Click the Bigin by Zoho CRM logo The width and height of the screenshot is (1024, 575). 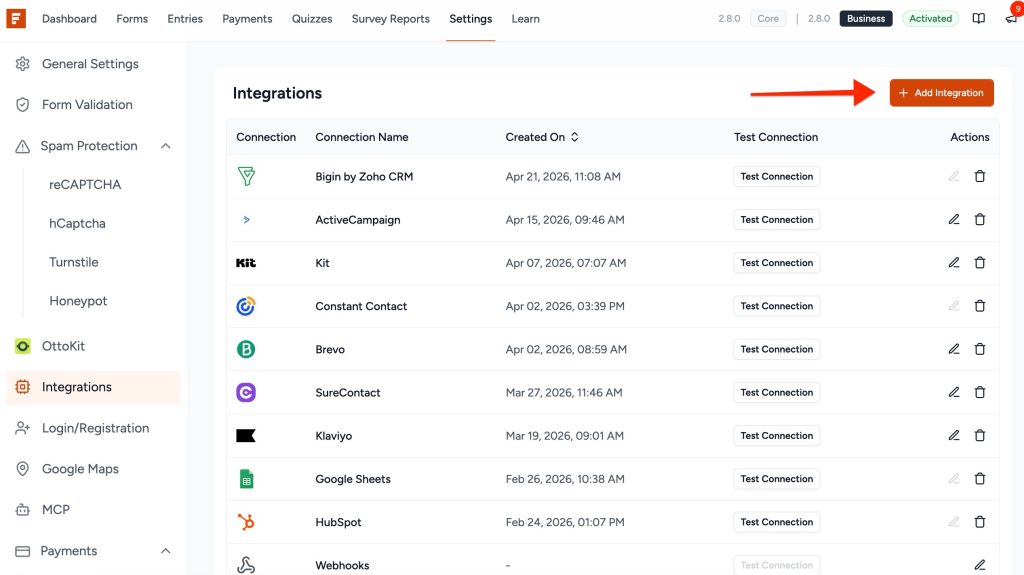point(246,176)
